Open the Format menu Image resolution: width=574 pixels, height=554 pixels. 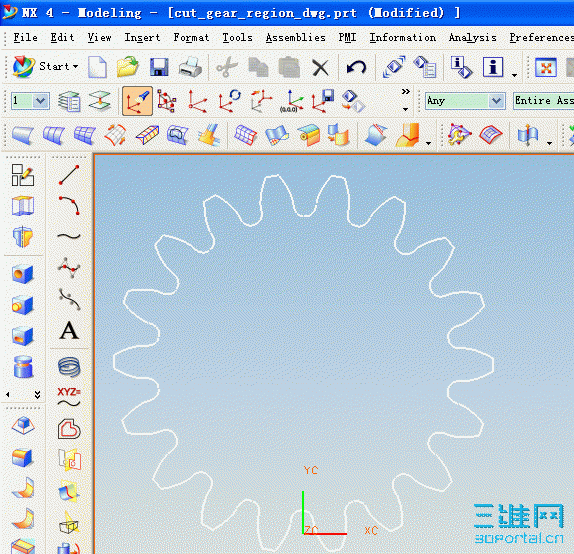pos(191,38)
